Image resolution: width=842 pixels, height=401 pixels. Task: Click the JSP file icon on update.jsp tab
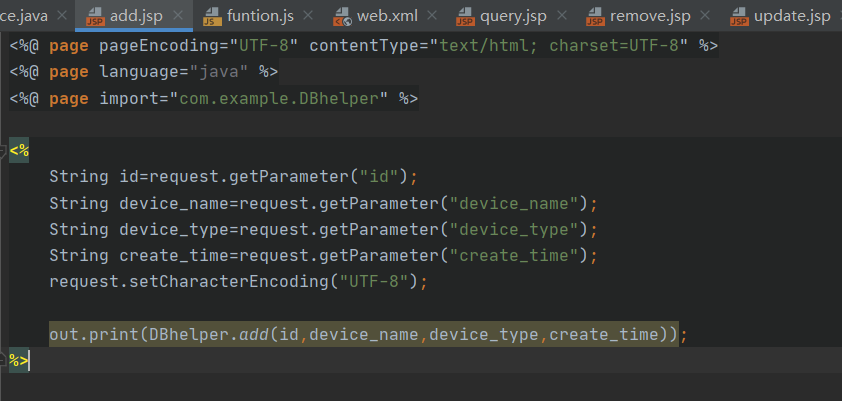(739, 17)
